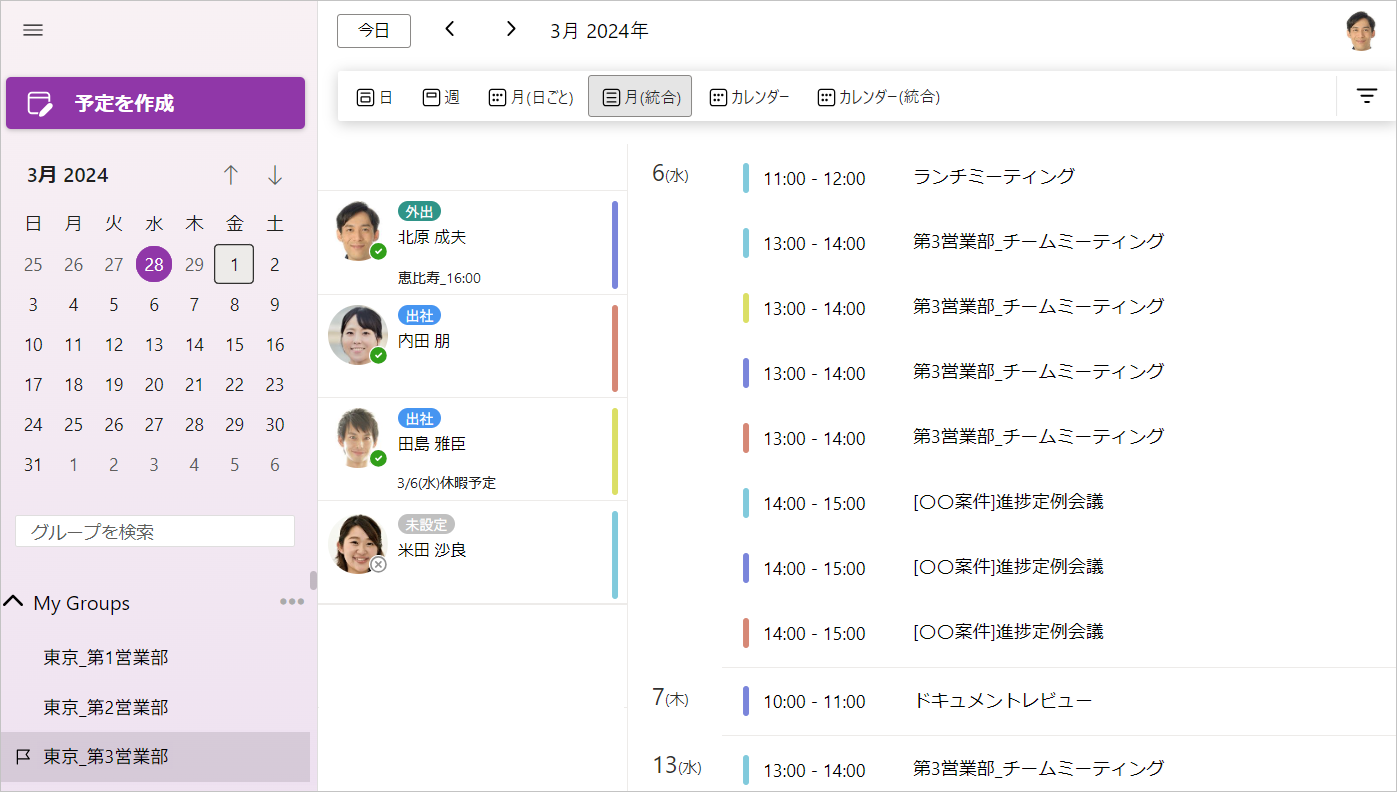Go to previous month with left chevron

pyautogui.click(x=450, y=29)
